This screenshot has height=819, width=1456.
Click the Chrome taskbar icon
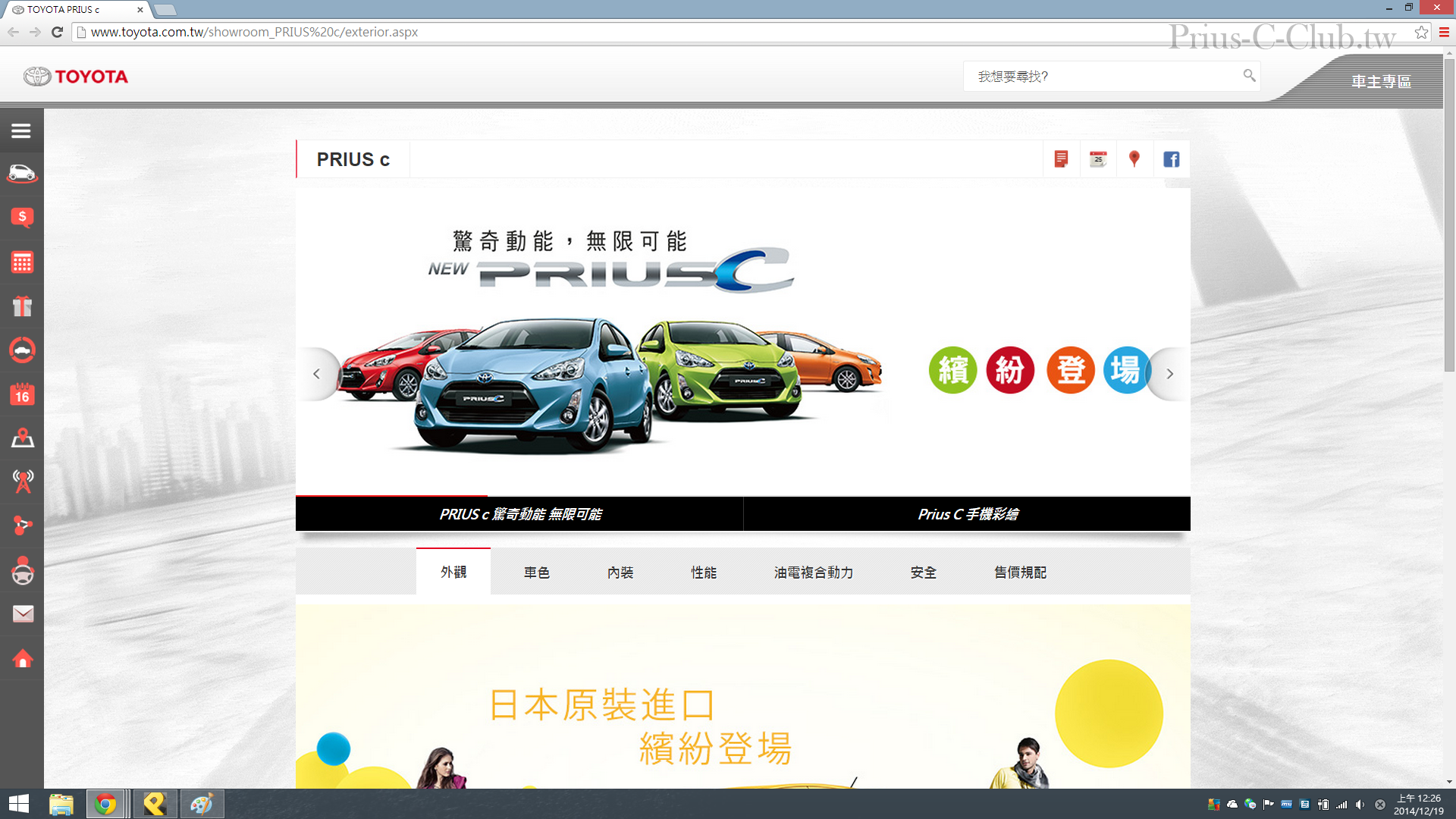click(x=105, y=804)
